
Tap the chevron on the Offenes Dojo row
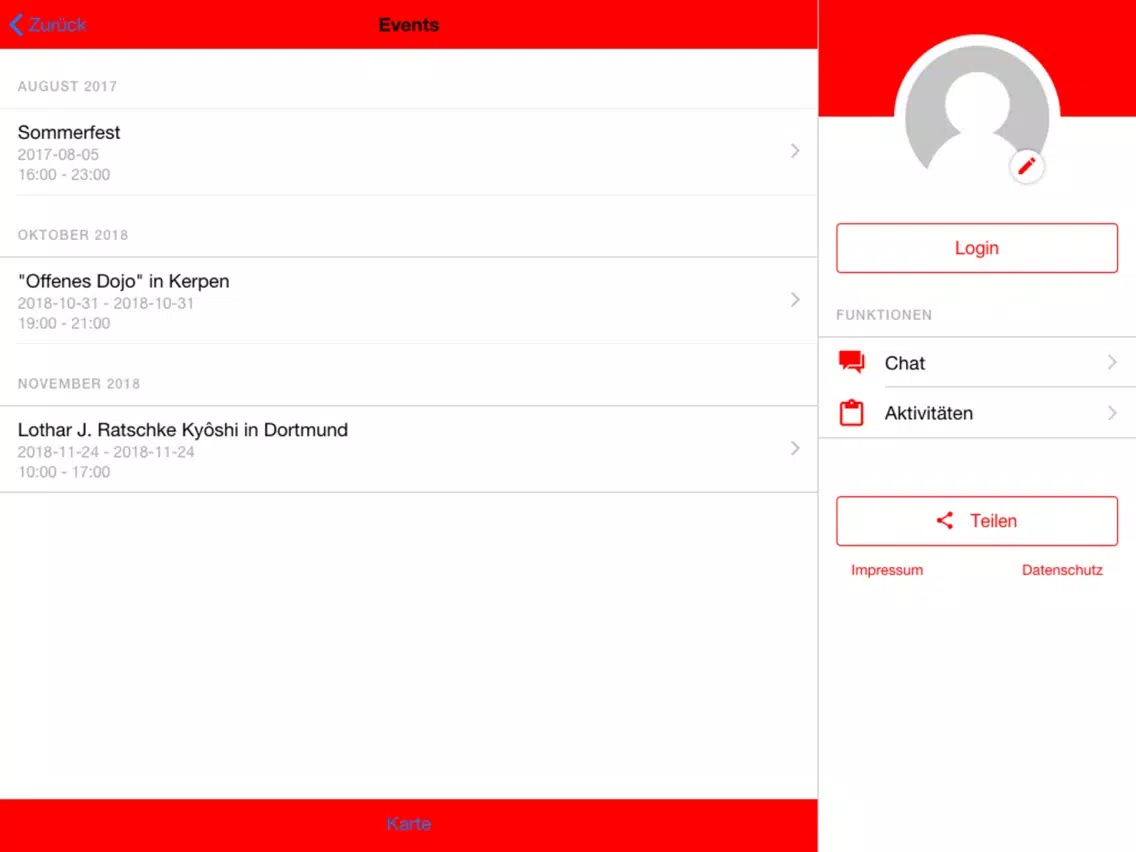(795, 299)
